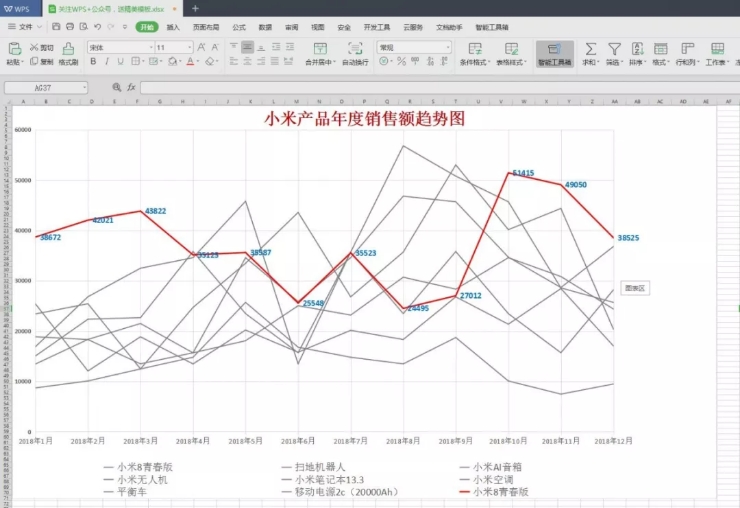Click the Redo arrow
The width and height of the screenshot is (740, 508).
111,26
